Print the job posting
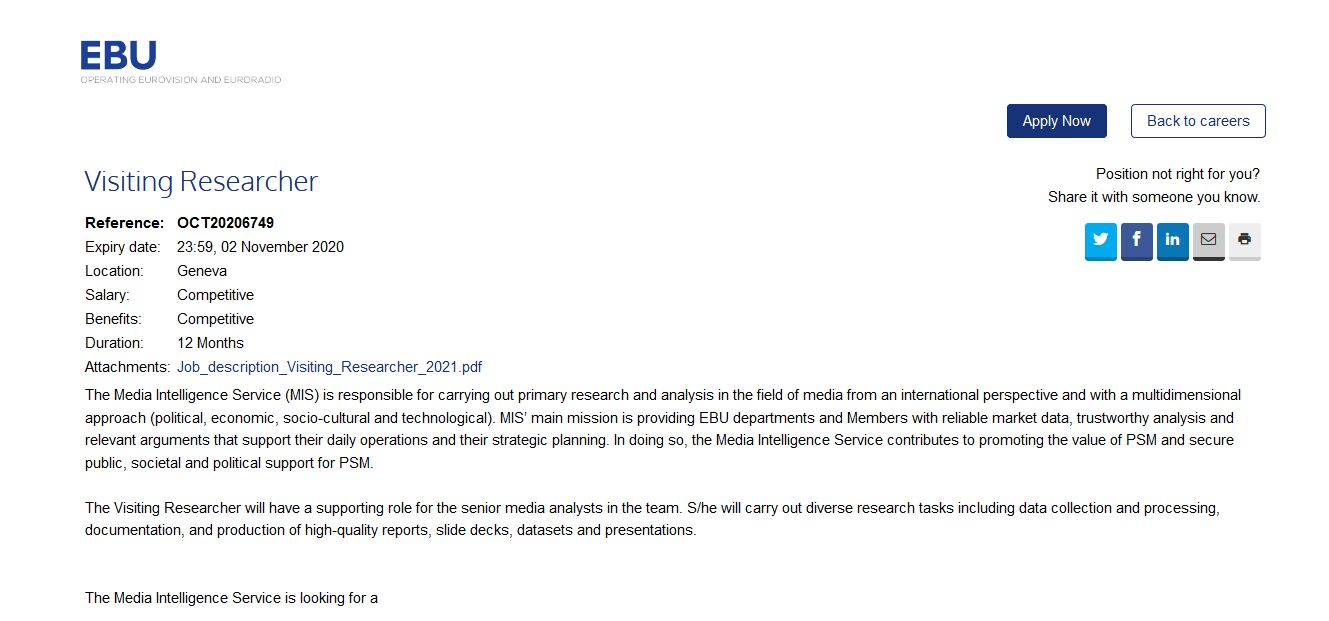The width and height of the screenshot is (1329, 621). click(x=1244, y=240)
